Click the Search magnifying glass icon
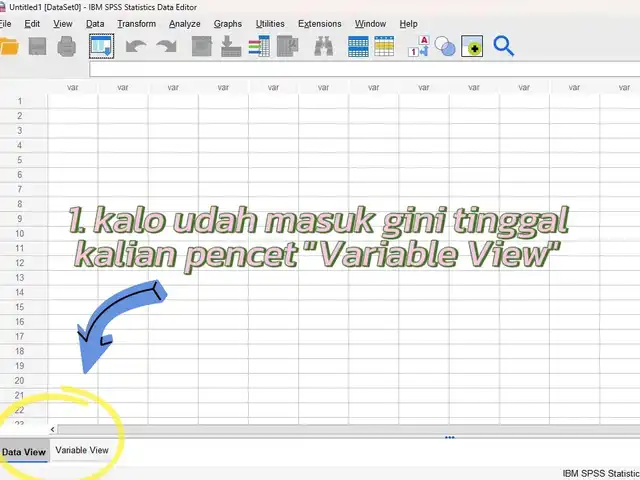The height and width of the screenshot is (480, 640). pos(504,46)
